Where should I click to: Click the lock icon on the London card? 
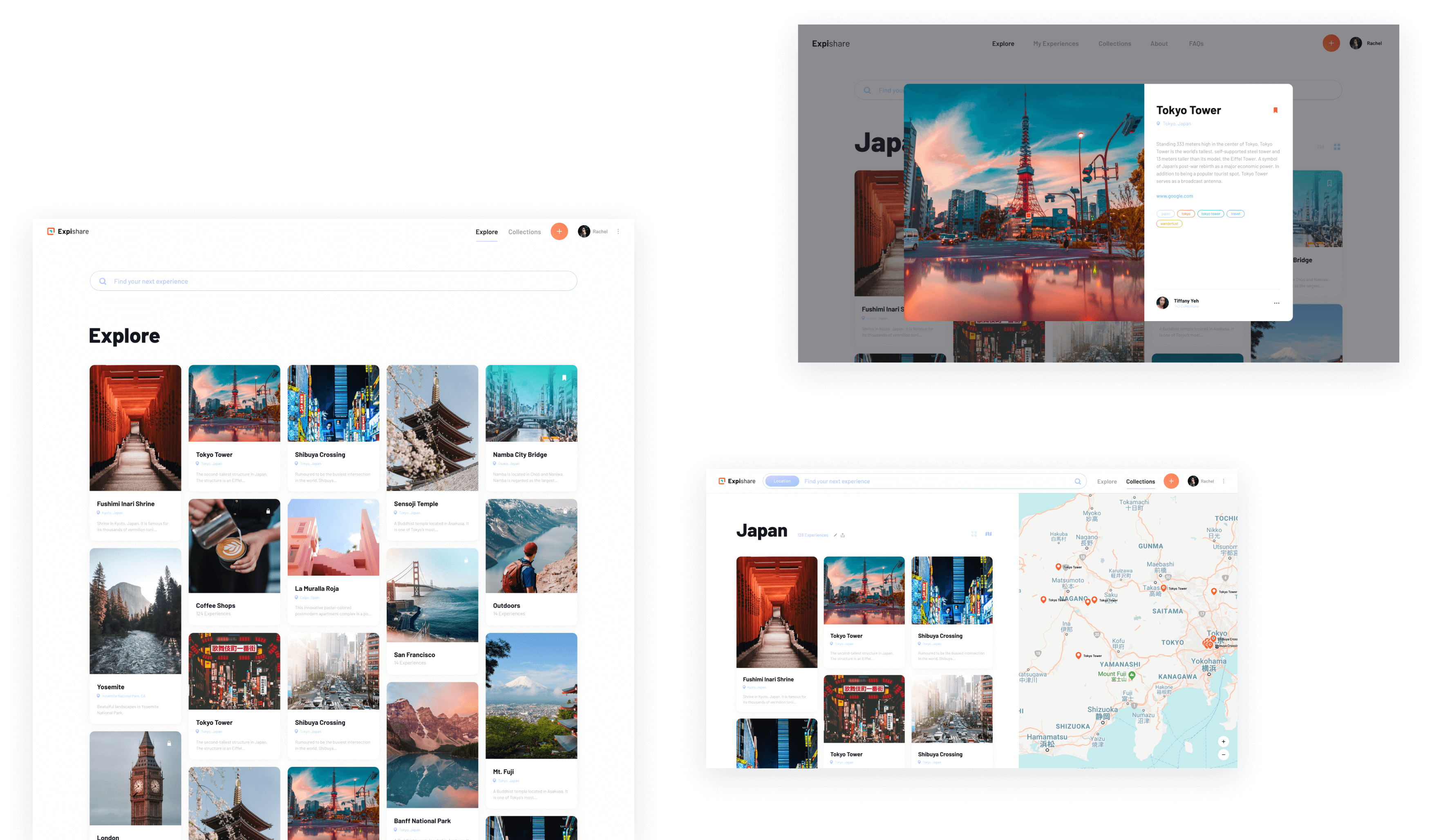[x=169, y=744]
